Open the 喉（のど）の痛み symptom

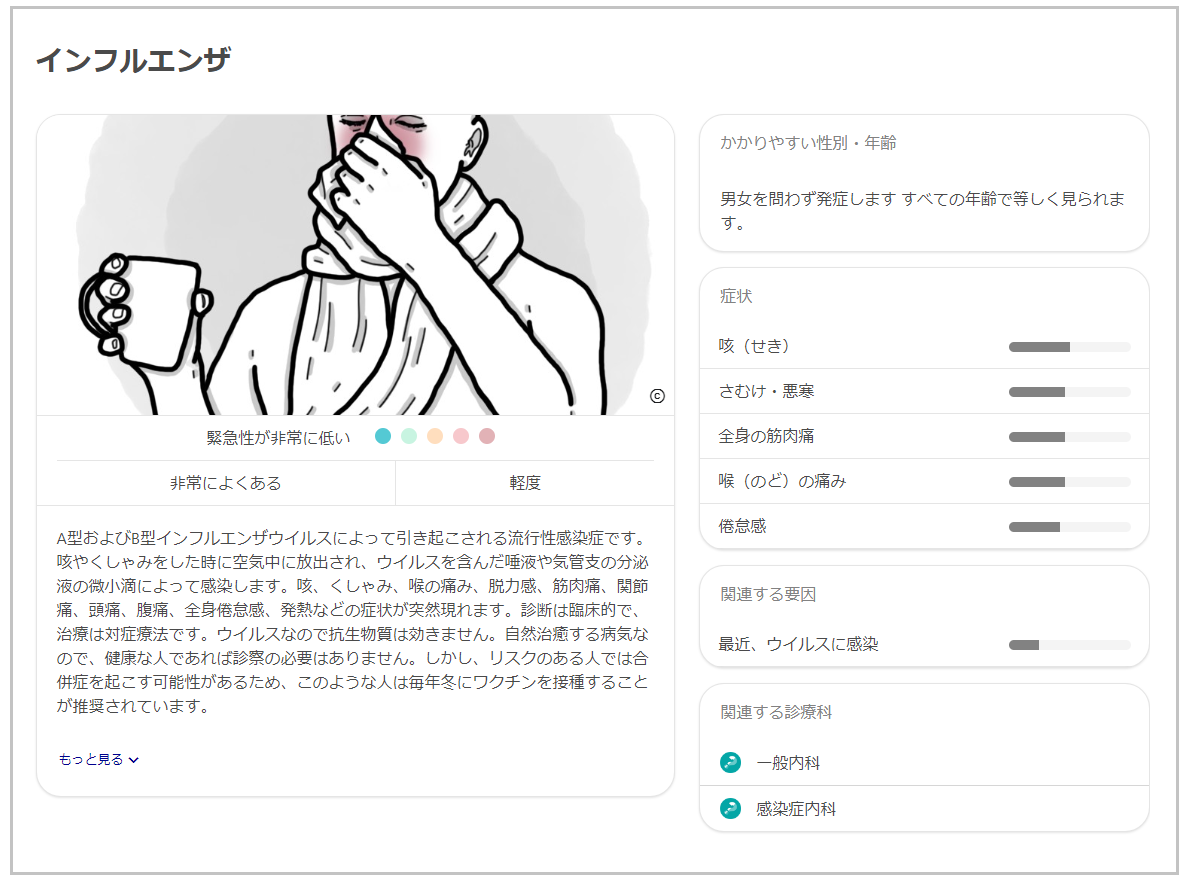[924, 481]
